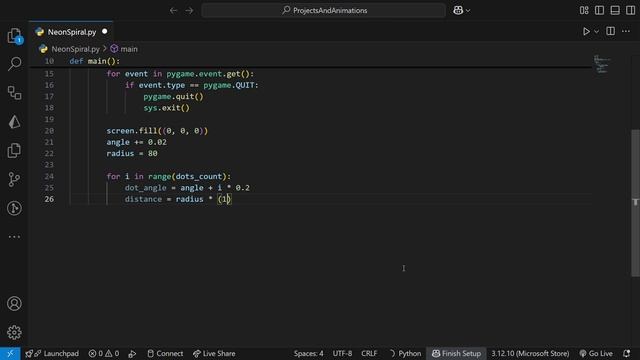Click for event in pygame.event.get() line
The height and width of the screenshot is (360, 640).
click(180, 73)
